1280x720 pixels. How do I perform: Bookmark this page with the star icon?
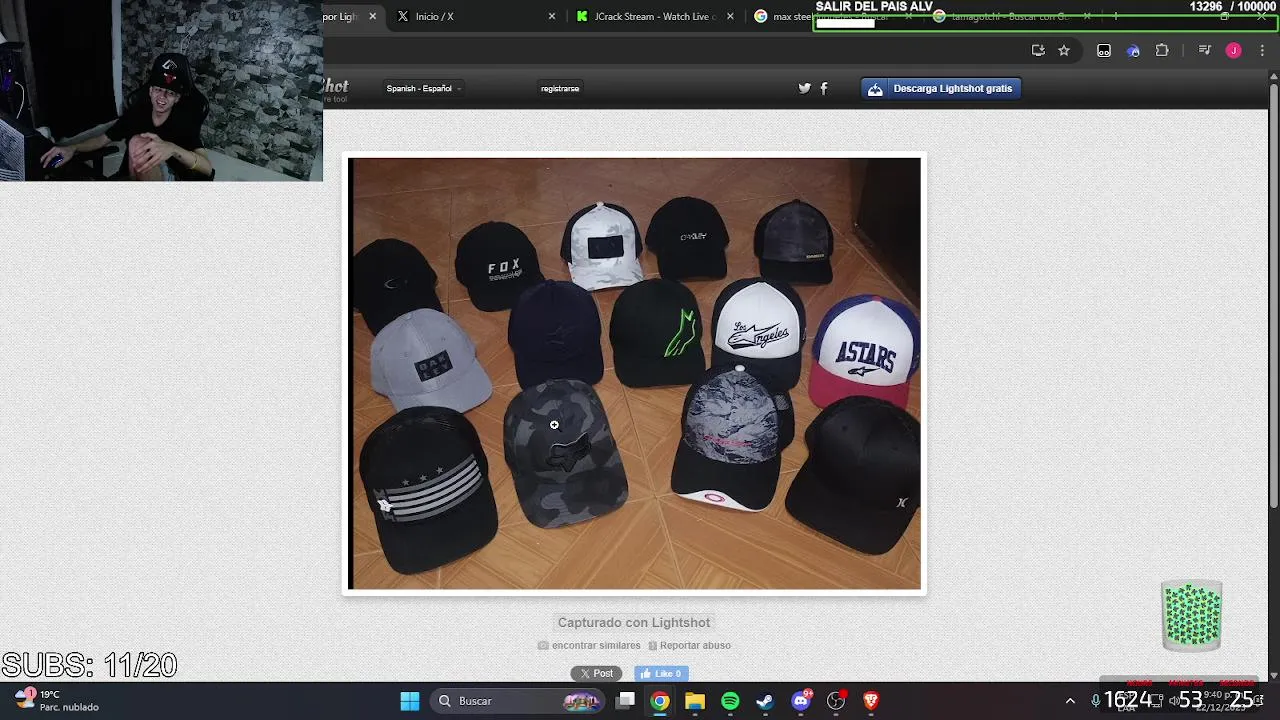pos(1064,50)
